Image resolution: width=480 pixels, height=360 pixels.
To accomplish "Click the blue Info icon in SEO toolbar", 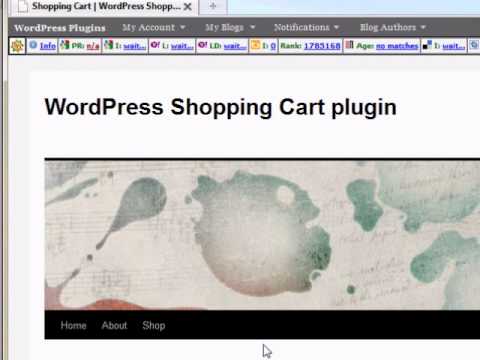I will coord(33,45).
